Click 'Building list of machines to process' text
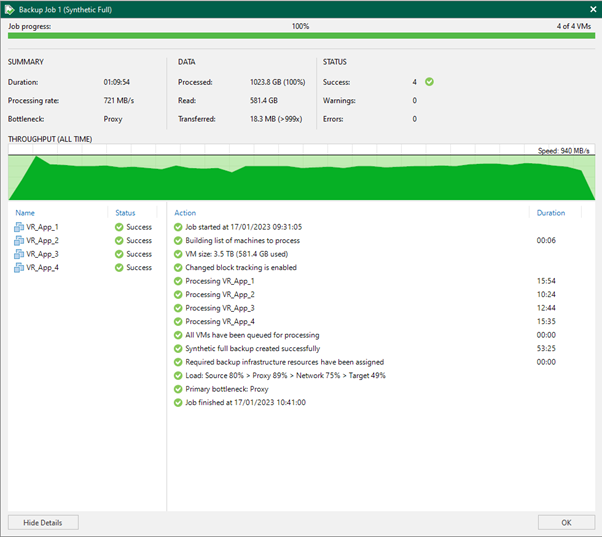This screenshot has height=537, width=602. pos(242,240)
